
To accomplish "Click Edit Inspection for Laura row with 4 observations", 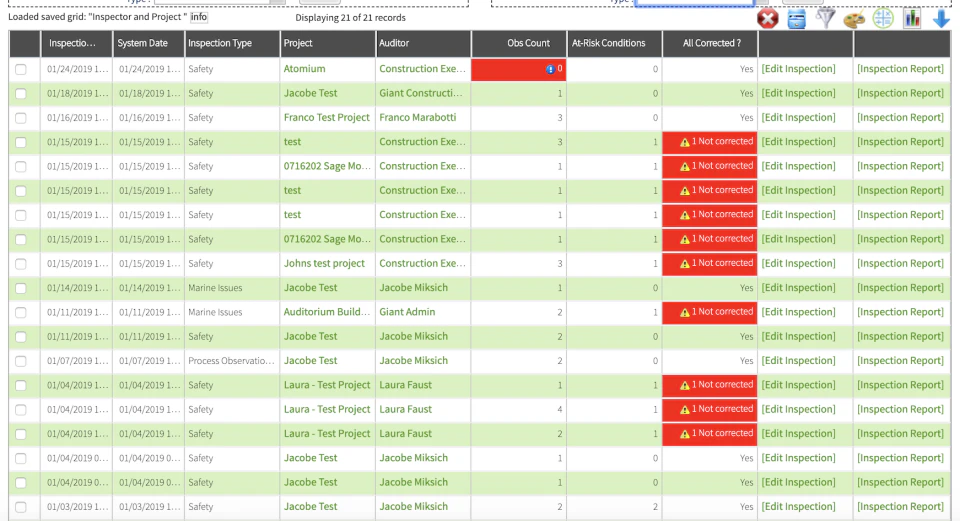I will click(798, 409).
